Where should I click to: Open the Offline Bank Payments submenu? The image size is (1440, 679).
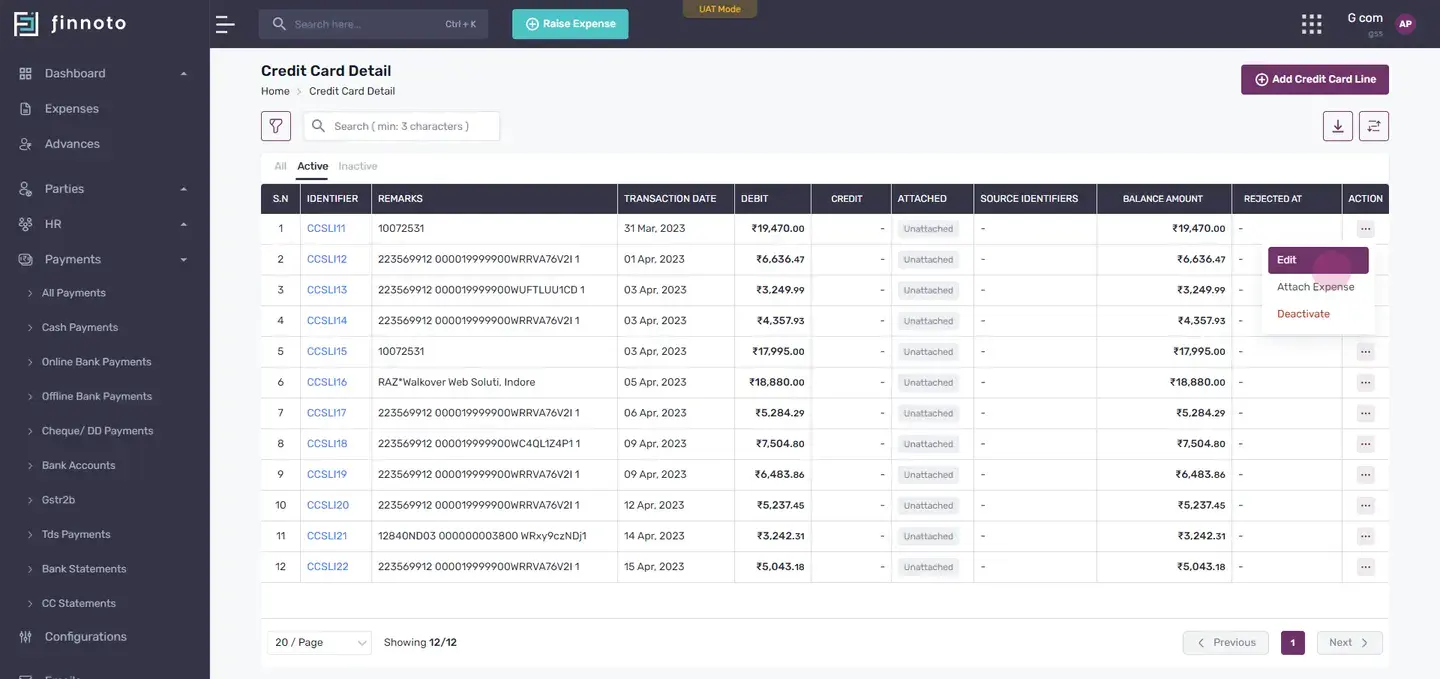click(97, 396)
